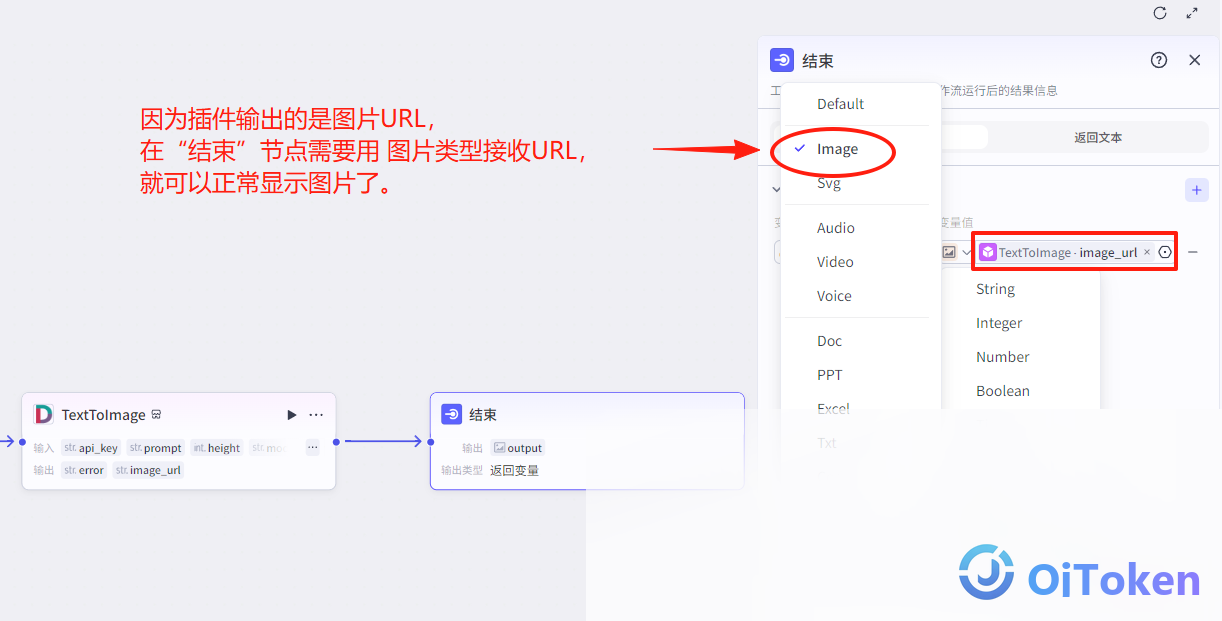This screenshot has width=1222, height=621.
Task: Click the circular variable picker icon
Action: pos(1165,252)
